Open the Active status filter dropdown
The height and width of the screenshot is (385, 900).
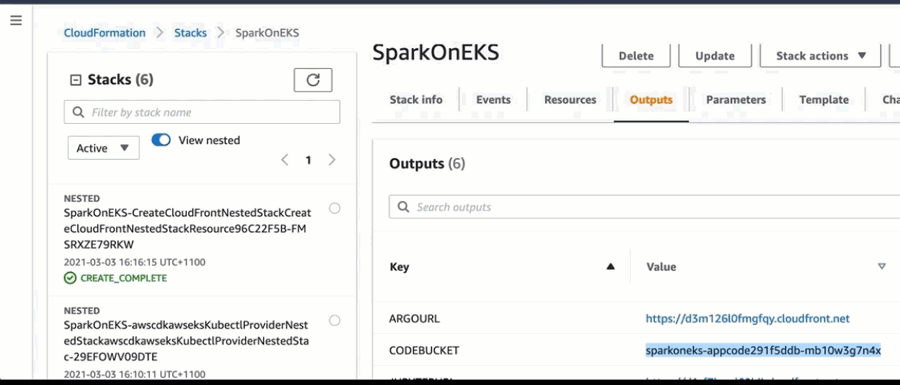click(103, 148)
